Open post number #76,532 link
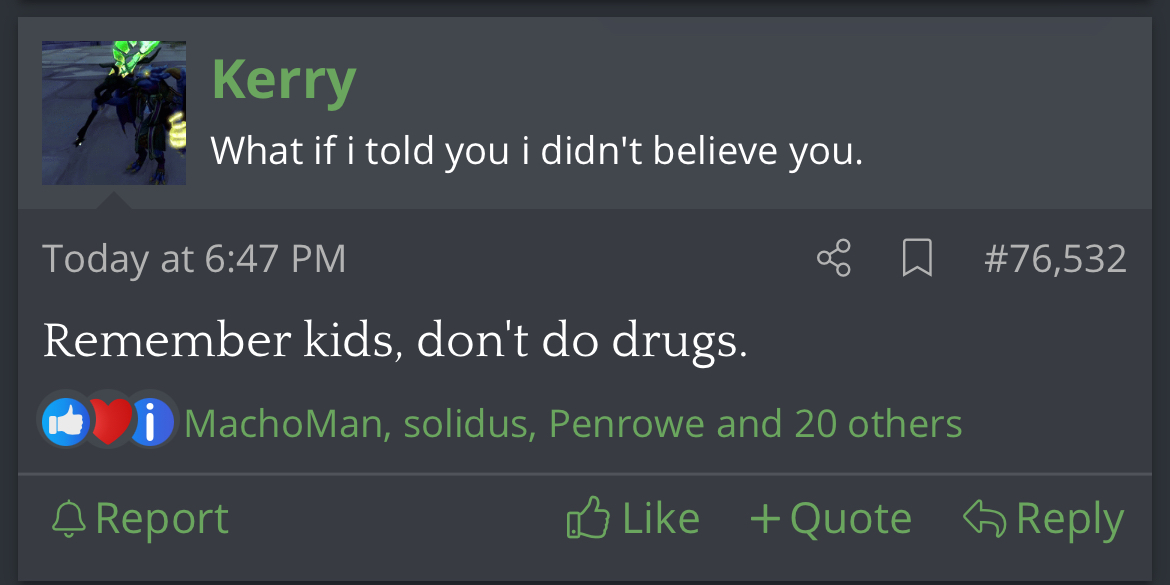 pyautogui.click(x=1055, y=259)
